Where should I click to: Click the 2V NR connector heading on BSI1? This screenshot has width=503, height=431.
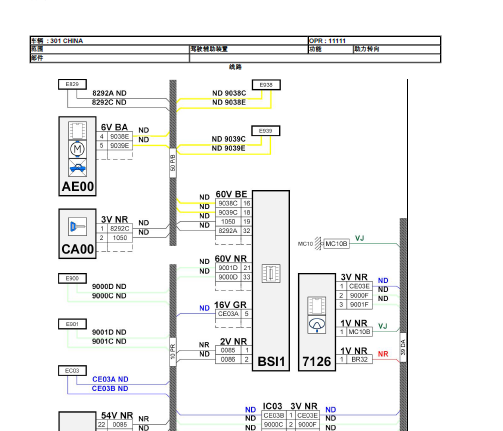pos(233,342)
